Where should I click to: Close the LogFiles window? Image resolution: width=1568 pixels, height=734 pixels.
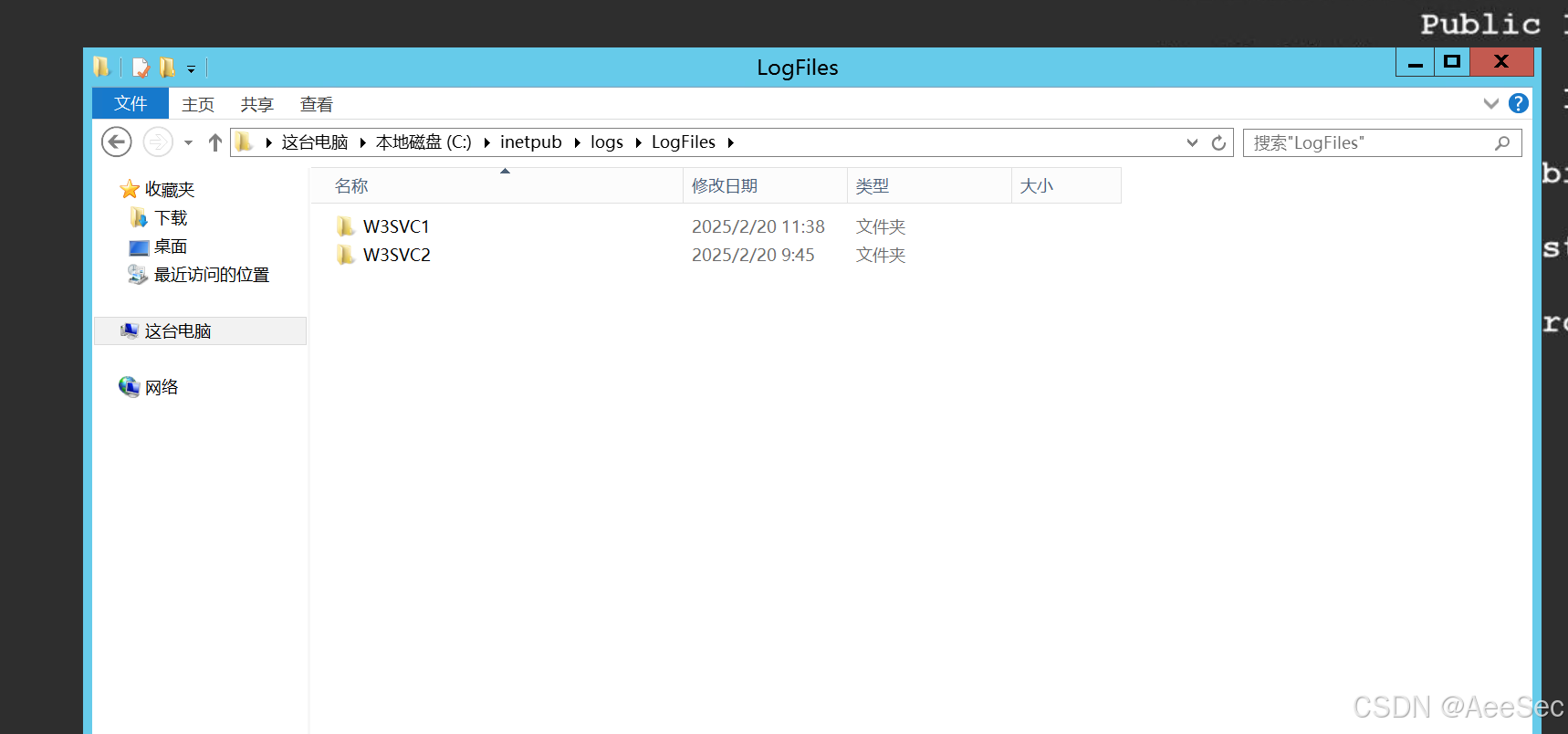tap(1501, 62)
